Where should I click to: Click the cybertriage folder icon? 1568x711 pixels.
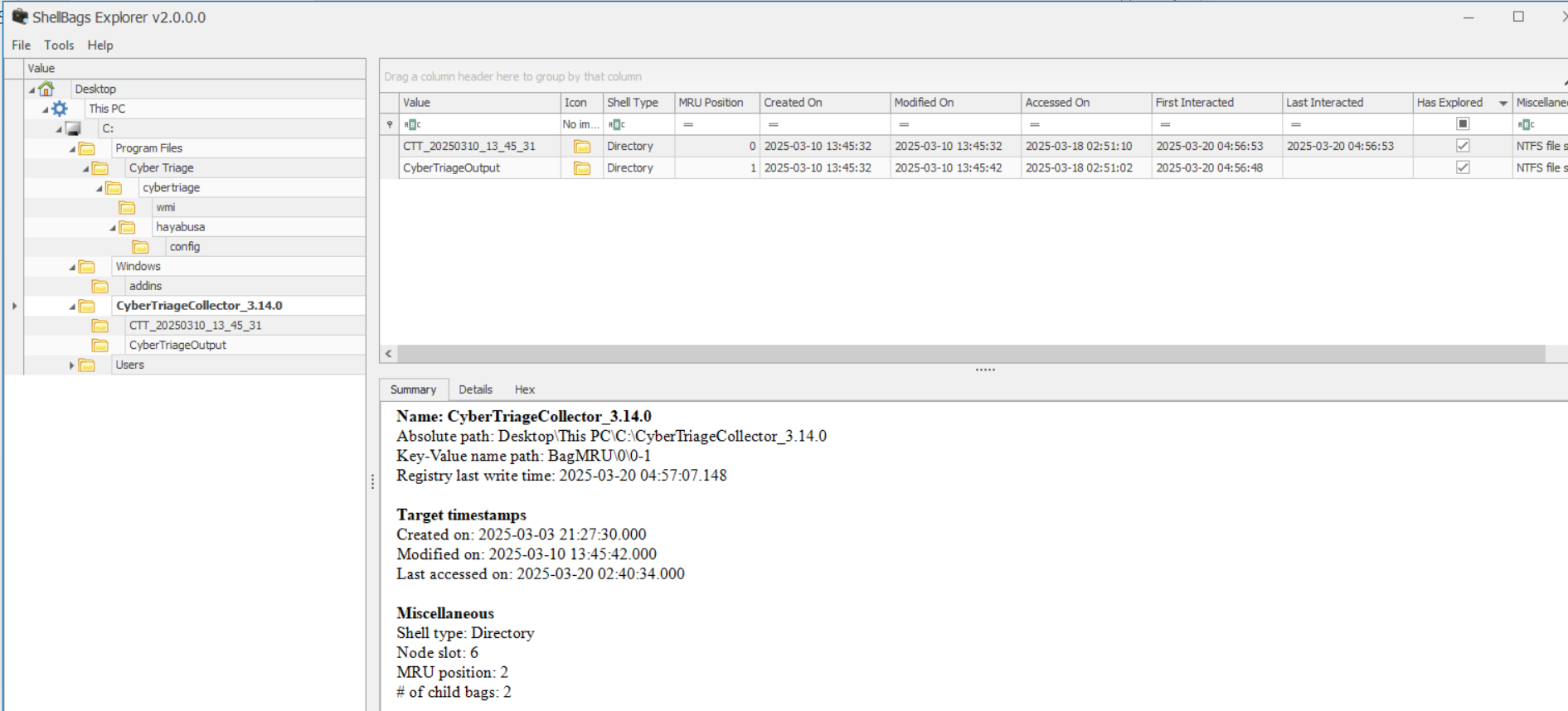tap(114, 188)
